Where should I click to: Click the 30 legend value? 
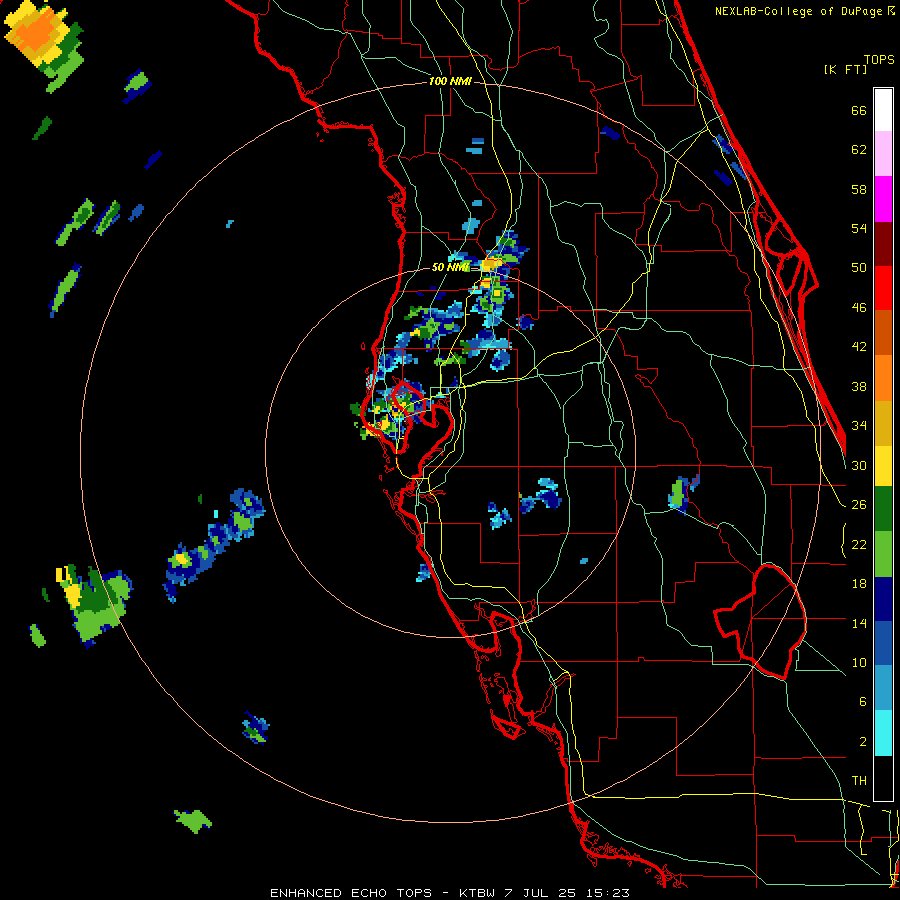click(859, 465)
